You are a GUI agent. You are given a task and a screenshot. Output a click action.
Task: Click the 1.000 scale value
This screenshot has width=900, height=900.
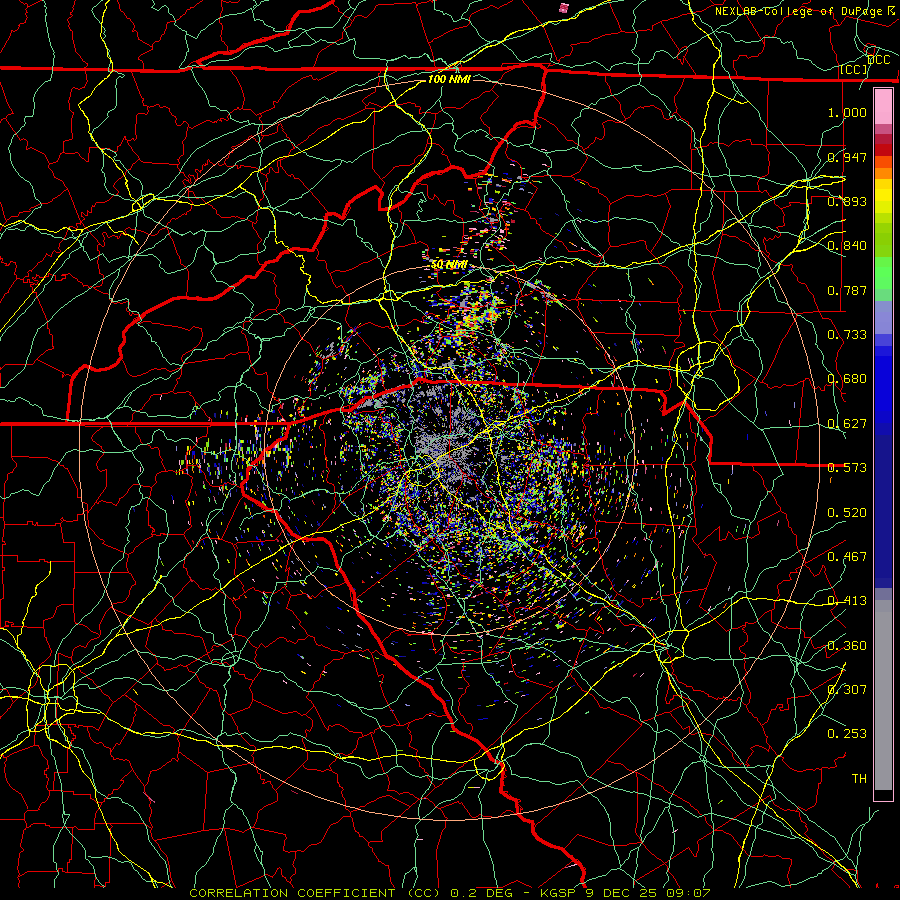847,112
